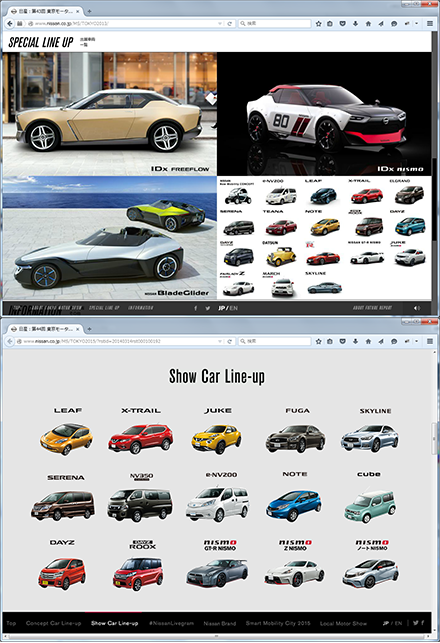Select INFORMATION in 2013 footer menu
Screen dimensions: 440x643
point(141,308)
